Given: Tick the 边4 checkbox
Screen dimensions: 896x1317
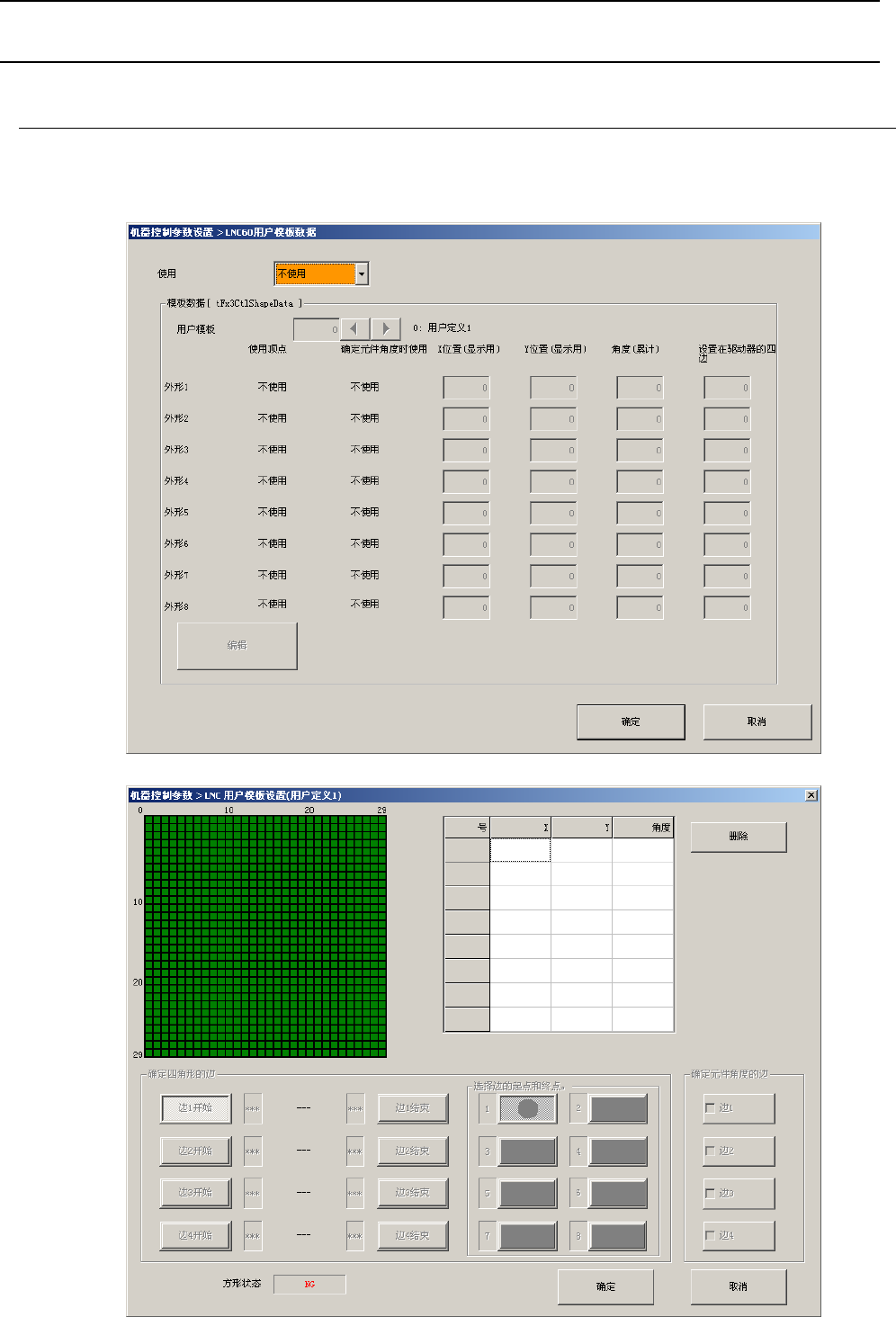Looking at the screenshot, I should pos(710,1235).
